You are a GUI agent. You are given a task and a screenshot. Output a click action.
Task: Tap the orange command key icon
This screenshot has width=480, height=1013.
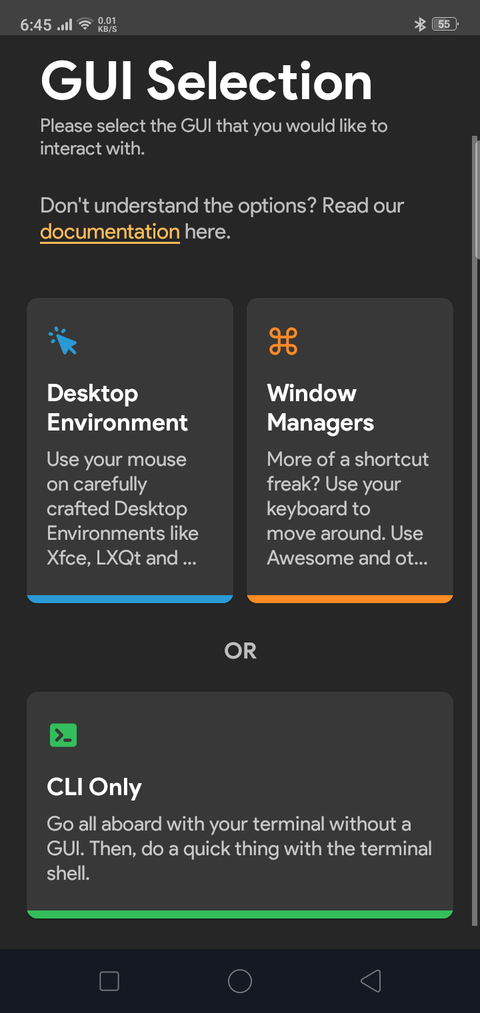coord(283,340)
